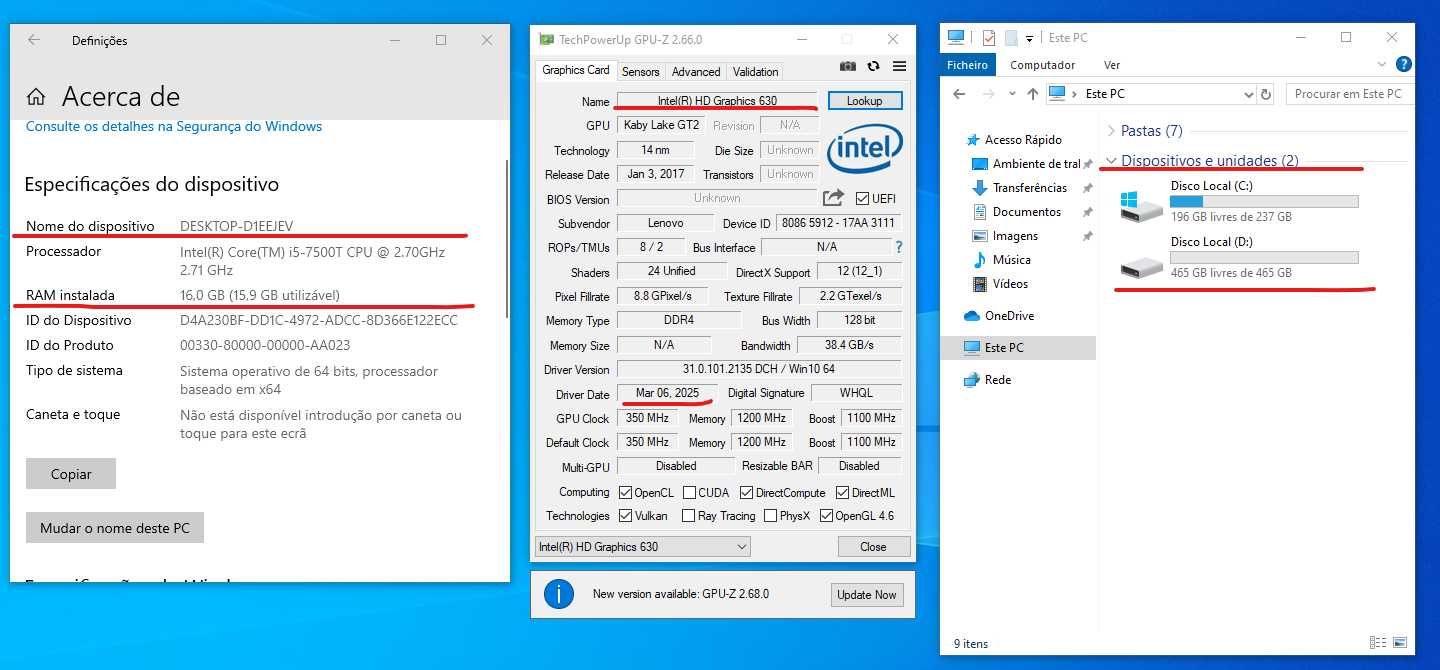The width and height of the screenshot is (1440, 670).
Task: Open the GPU selection dropdown
Action: [x=642, y=547]
